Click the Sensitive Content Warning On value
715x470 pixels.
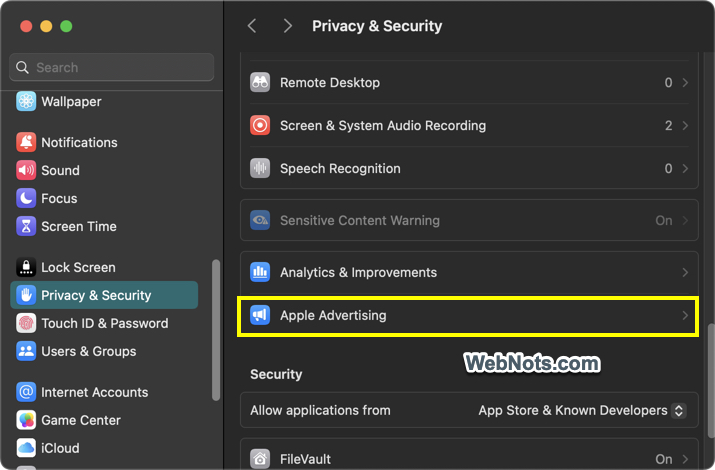point(663,220)
